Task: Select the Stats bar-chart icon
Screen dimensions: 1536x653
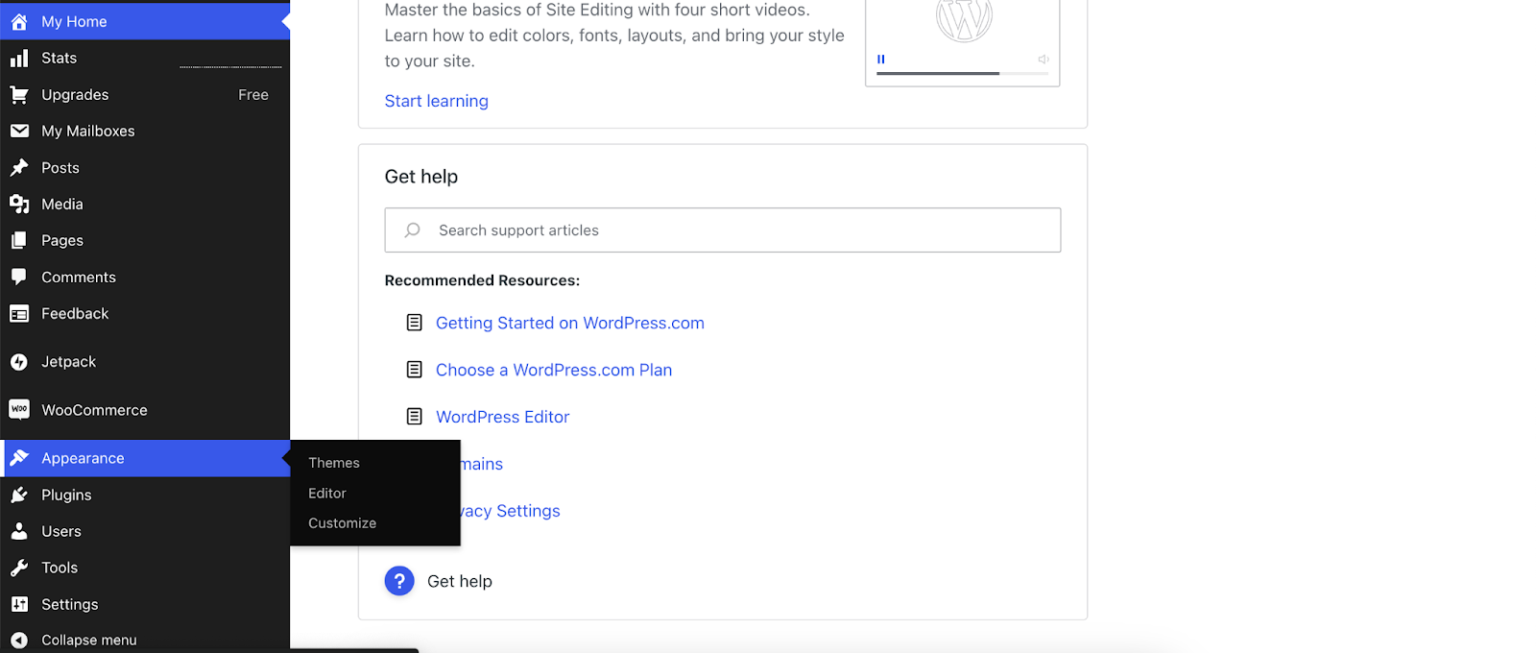Action: pos(20,58)
